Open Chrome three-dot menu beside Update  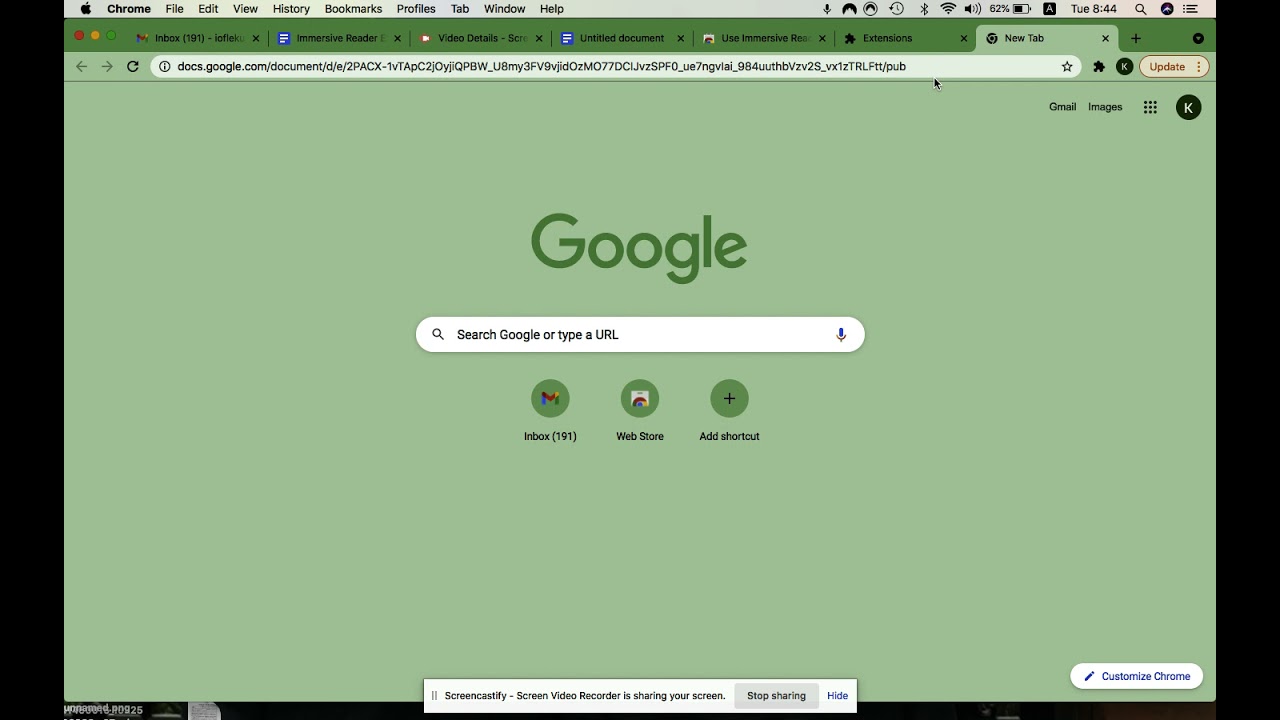click(x=1198, y=66)
